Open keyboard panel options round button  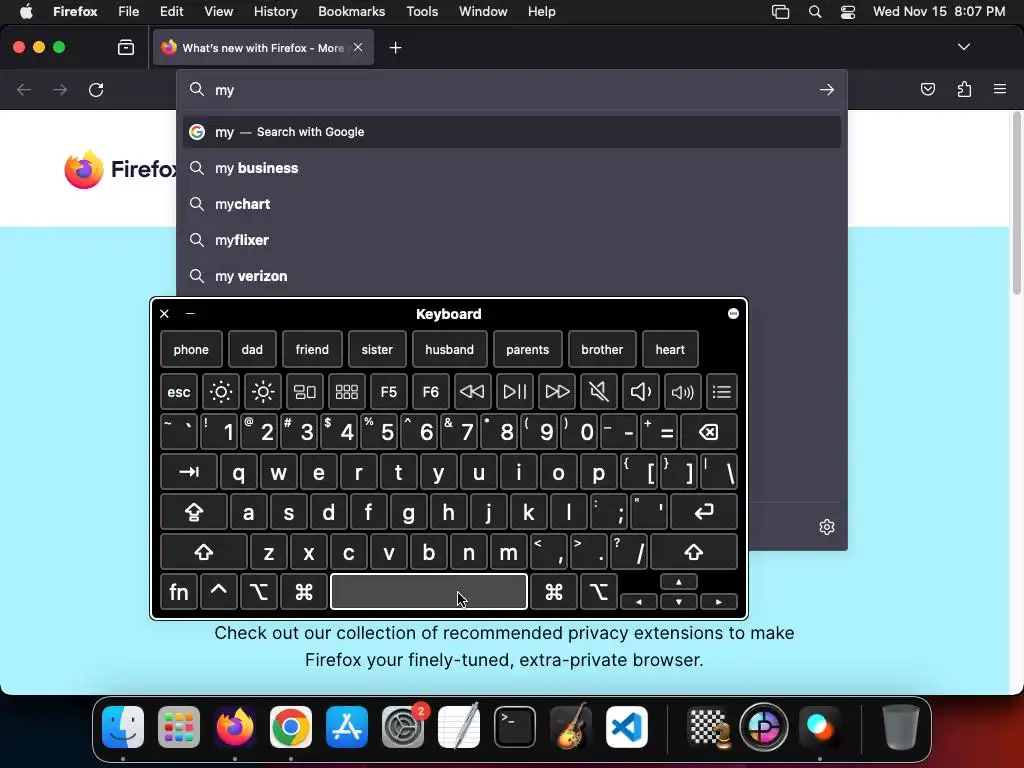pyautogui.click(x=733, y=313)
